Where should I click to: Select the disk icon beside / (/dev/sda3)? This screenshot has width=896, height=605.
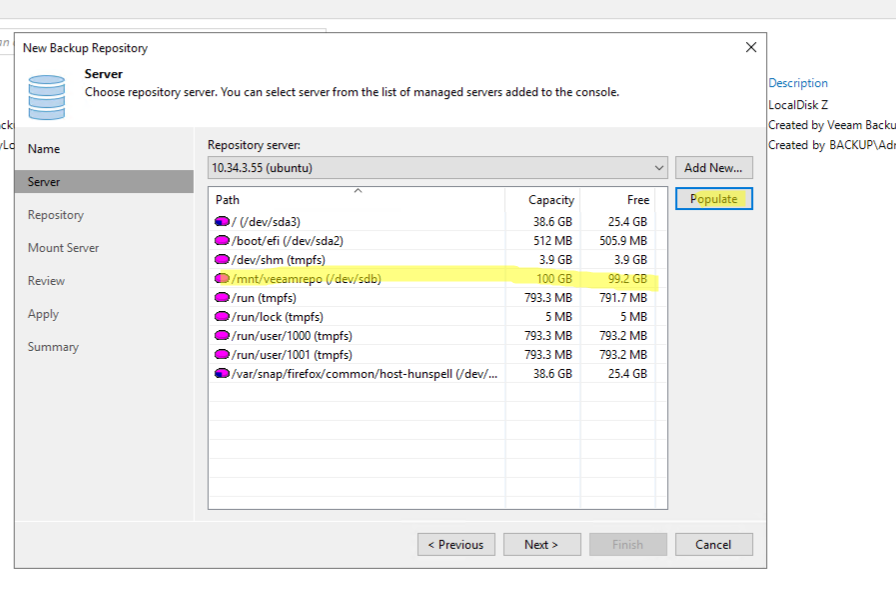click(222, 222)
